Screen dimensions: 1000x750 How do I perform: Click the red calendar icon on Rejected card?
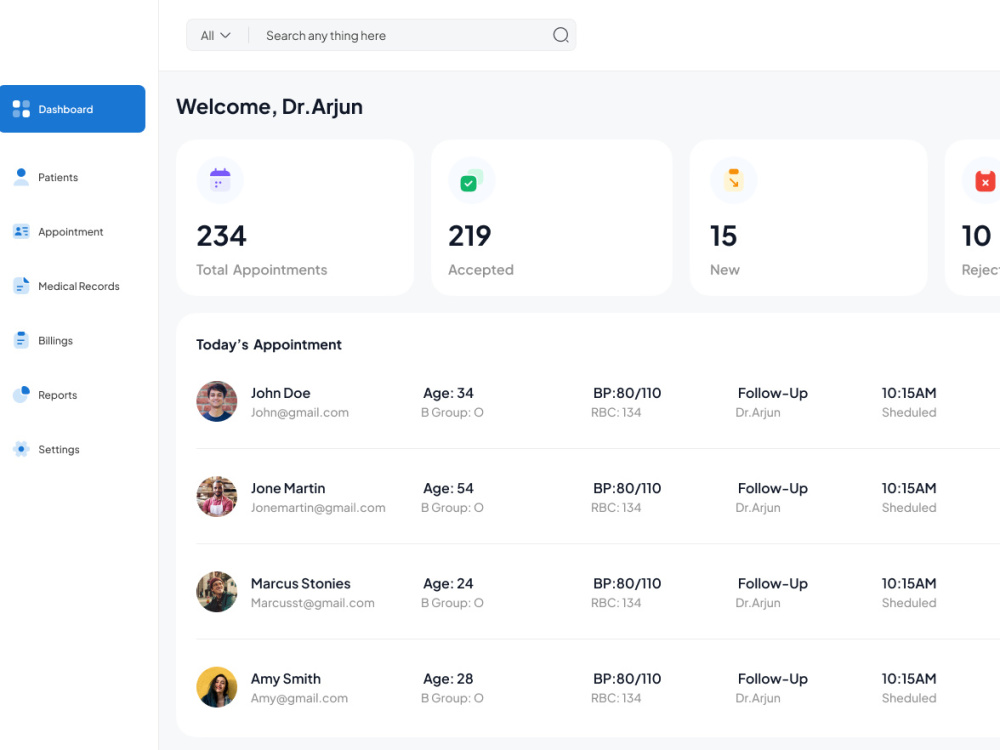tap(985, 181)
